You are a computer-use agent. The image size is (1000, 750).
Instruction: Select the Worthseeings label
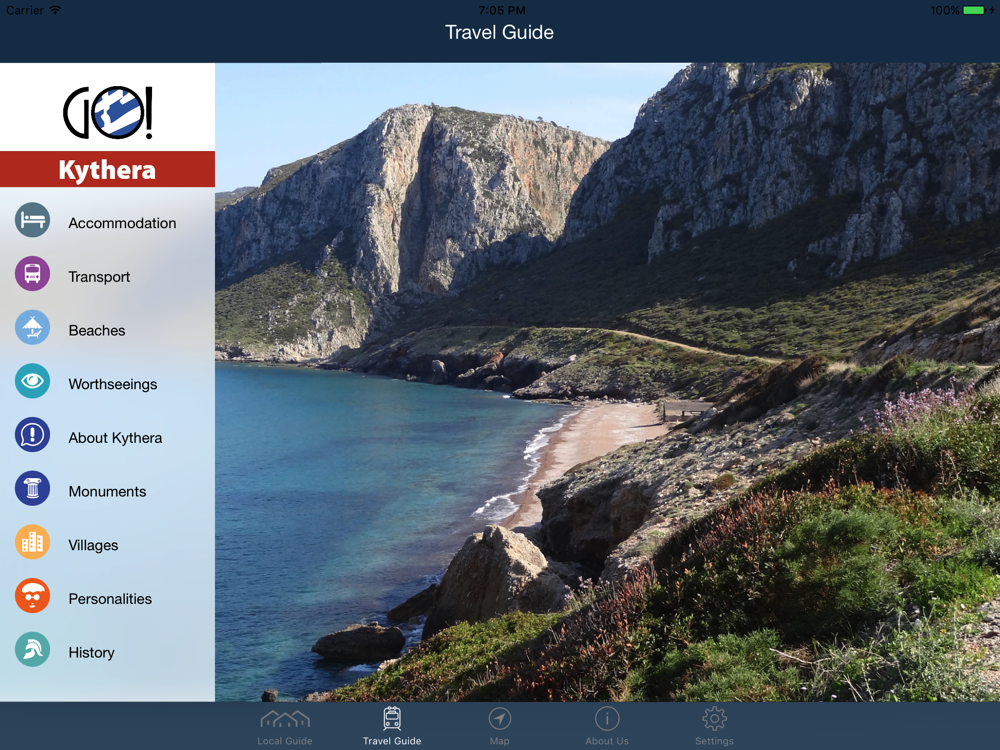(113, 384)
